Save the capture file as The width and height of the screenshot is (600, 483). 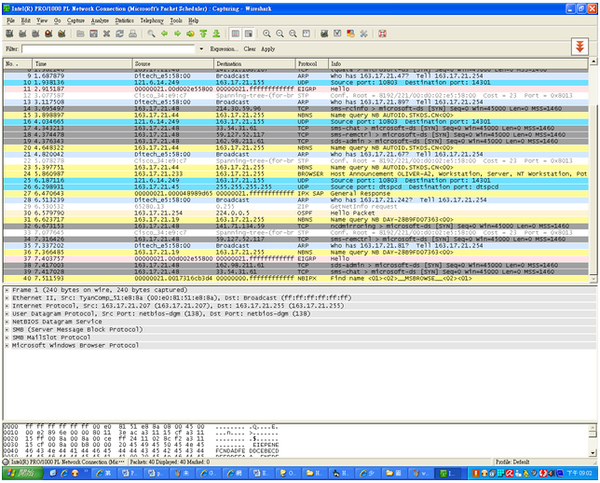pos(93,34)
